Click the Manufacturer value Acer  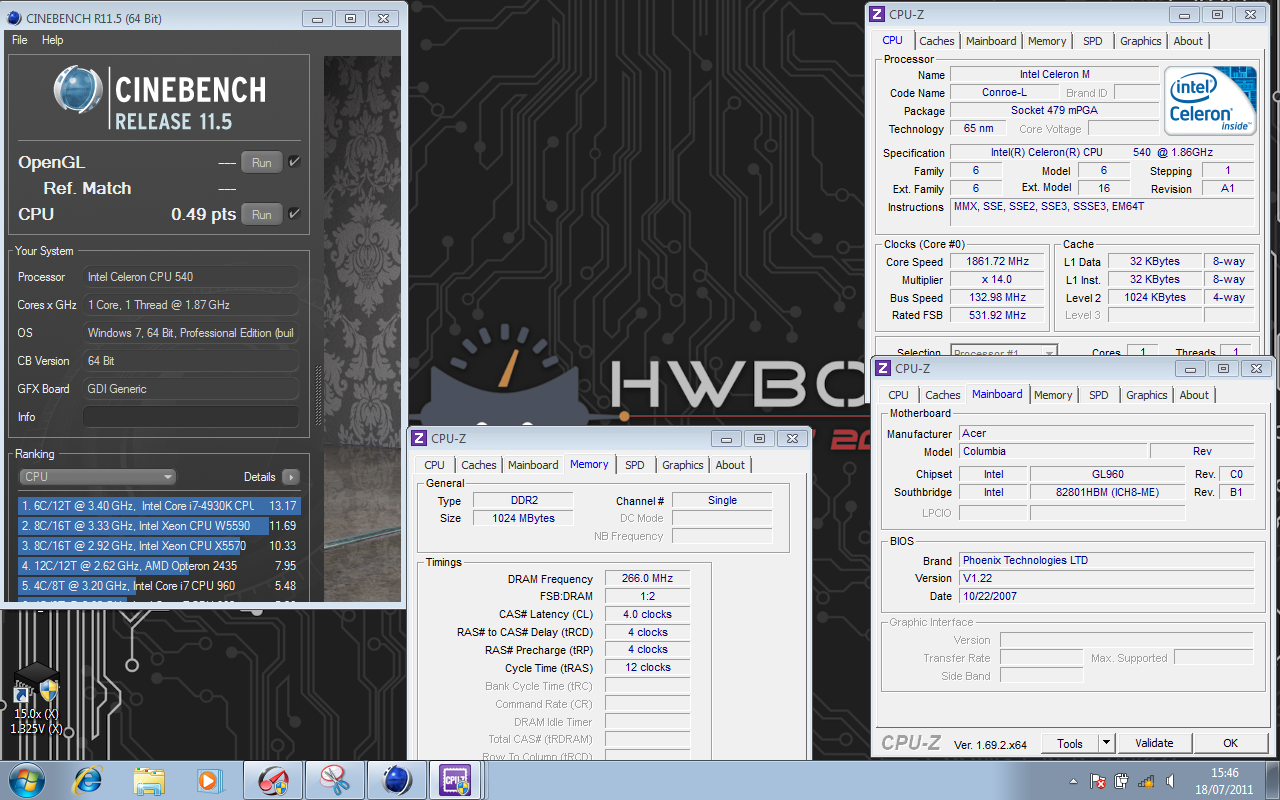(1106, 433)
